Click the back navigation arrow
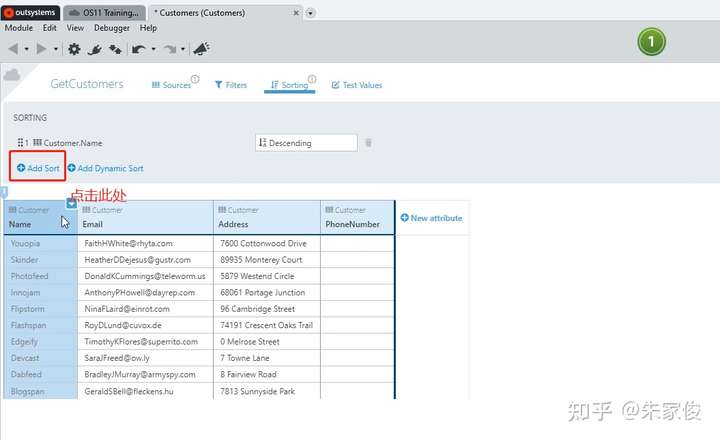Image resolution: width=720 pixels, height=440 pixels. pyautogui.click(x=13, y=49)
